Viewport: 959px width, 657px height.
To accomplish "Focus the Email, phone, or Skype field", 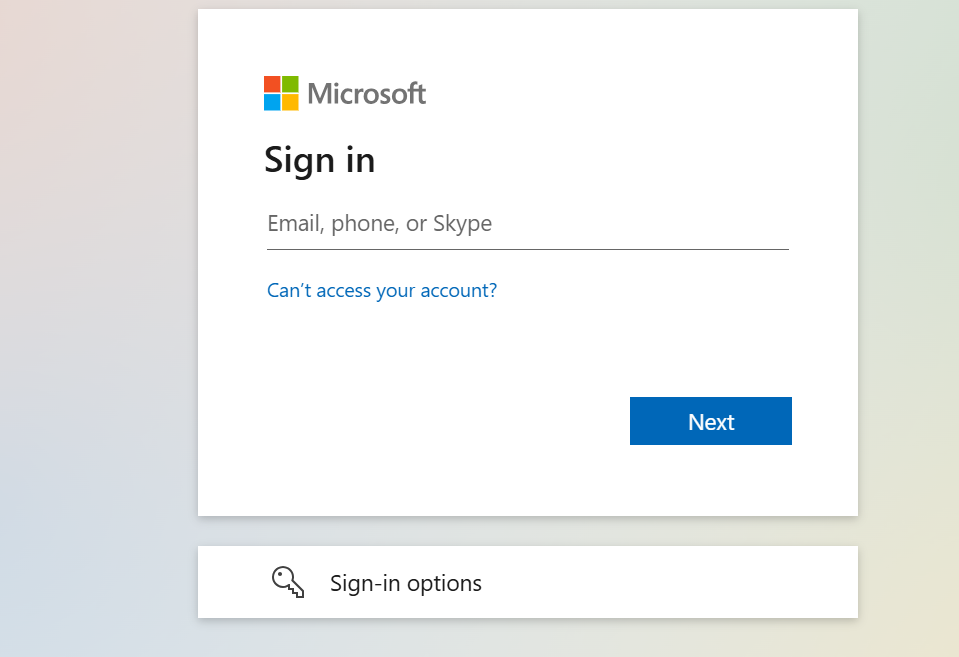I will 528,224.
